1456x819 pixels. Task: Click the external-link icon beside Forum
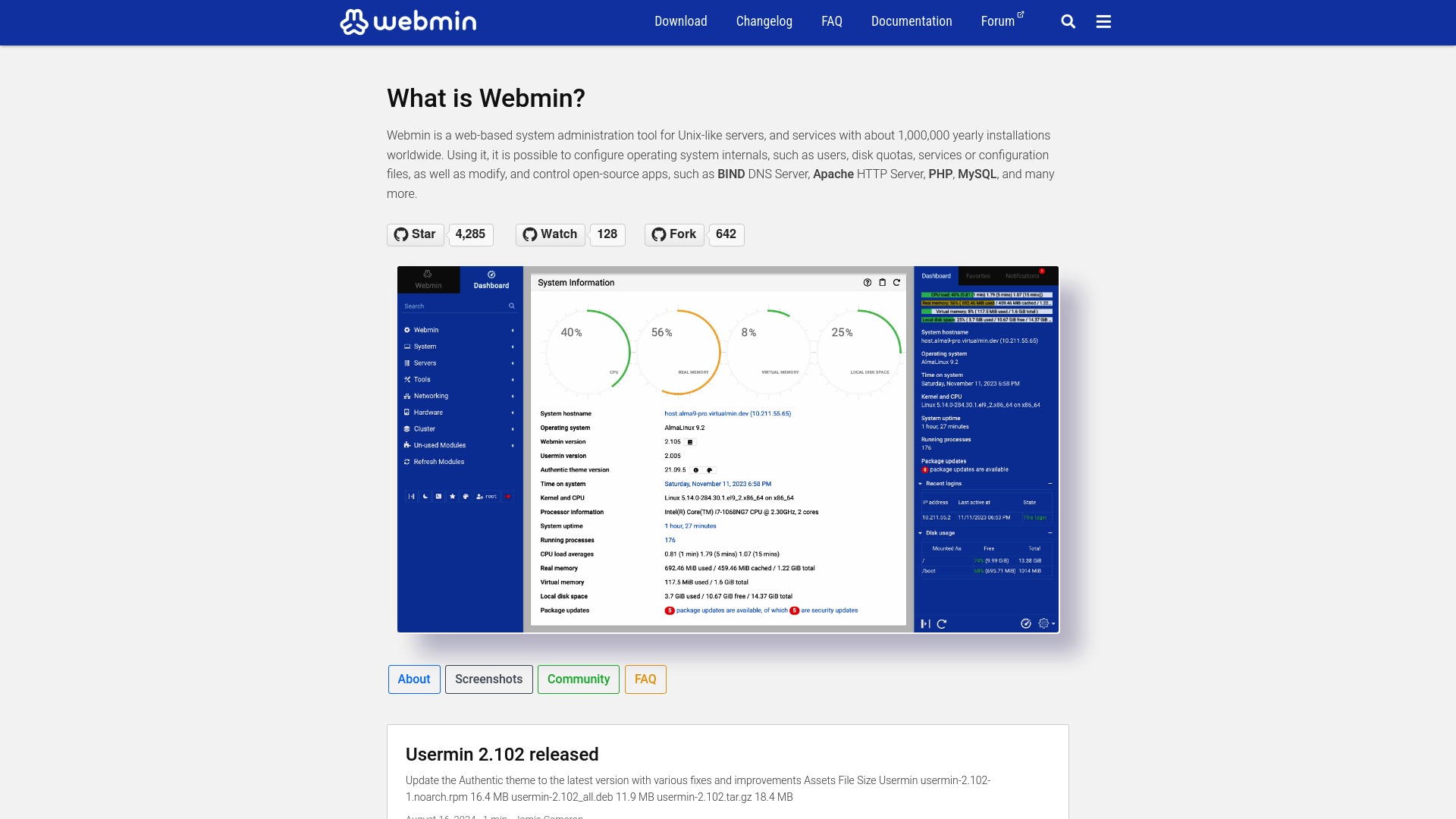pos(1021,14)
